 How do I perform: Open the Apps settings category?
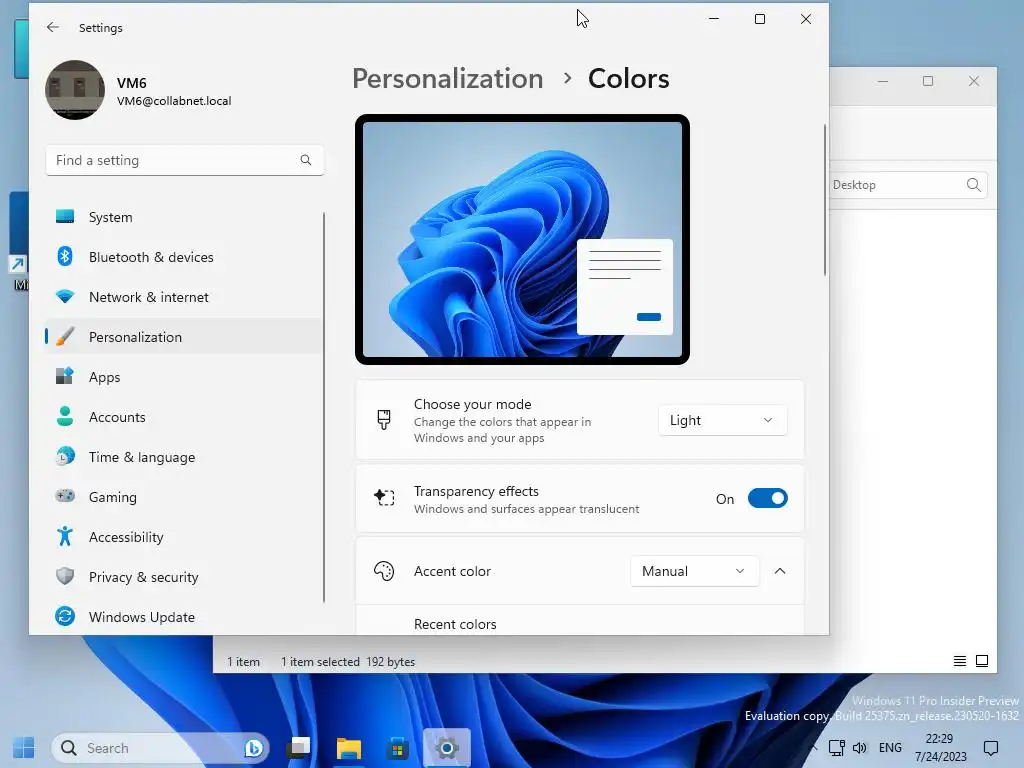pyautogui.click(x=183, y=377)
